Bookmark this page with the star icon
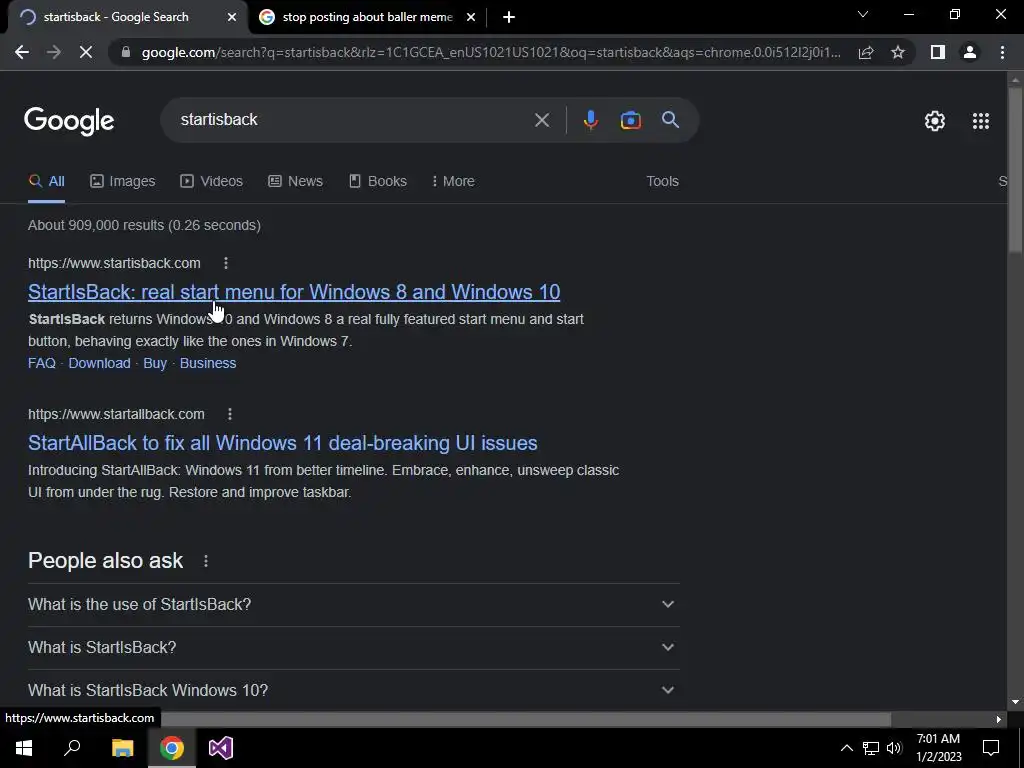Image resolution: width=1024 pixels, height=768 pixels. 898,52
